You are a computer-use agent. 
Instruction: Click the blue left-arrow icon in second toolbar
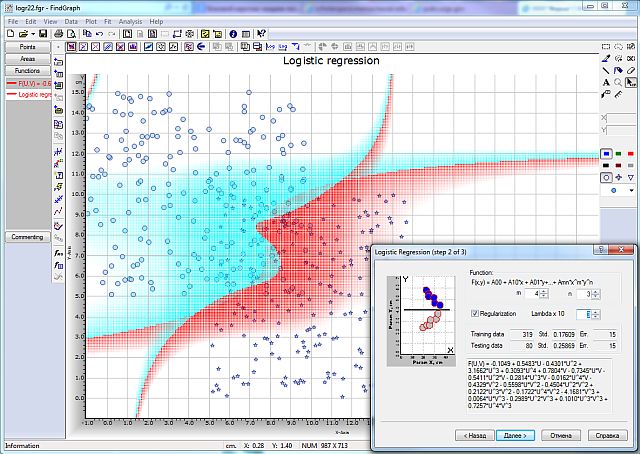pos(201,47)
